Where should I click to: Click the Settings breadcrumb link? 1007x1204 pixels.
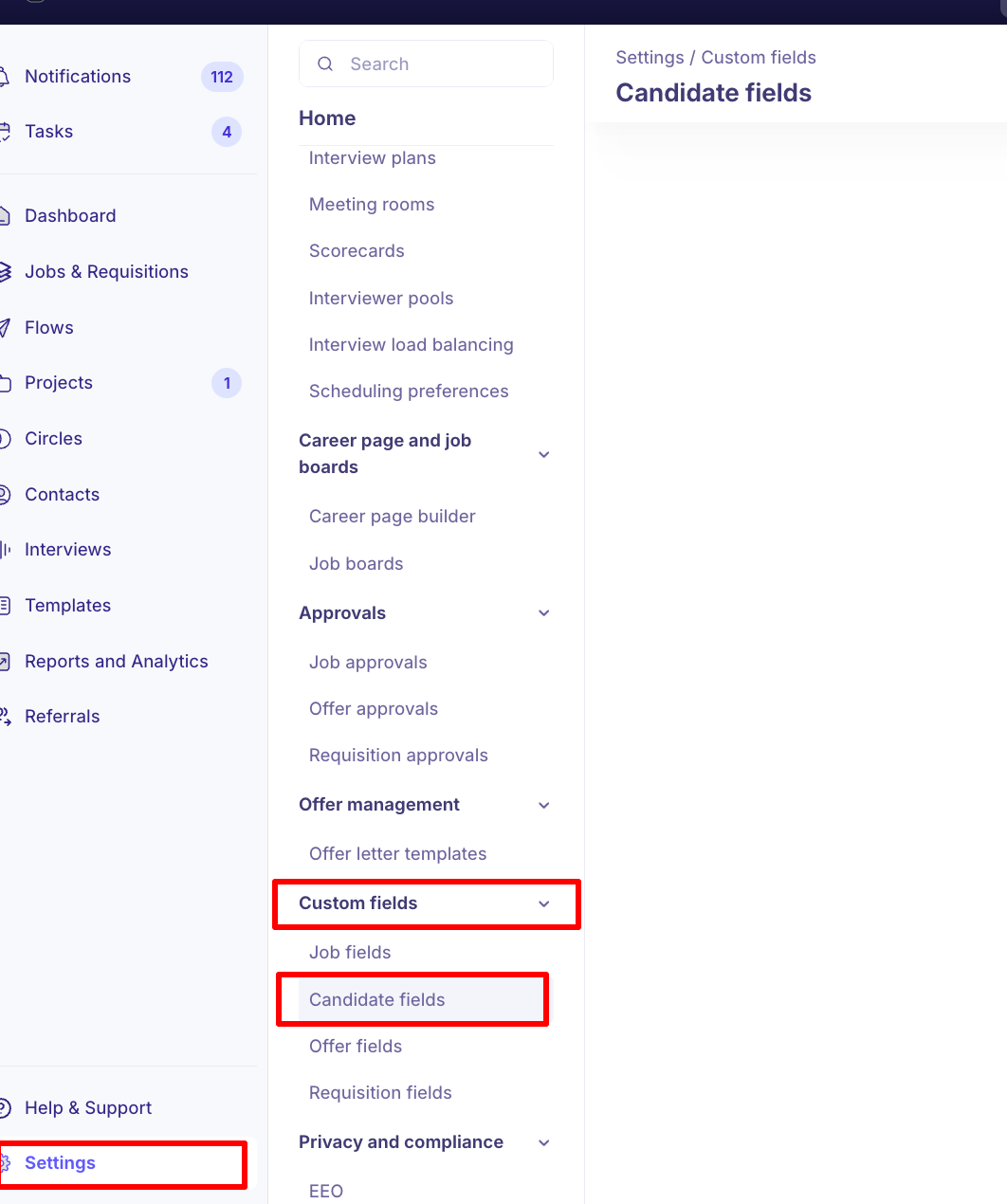[650, 58]
